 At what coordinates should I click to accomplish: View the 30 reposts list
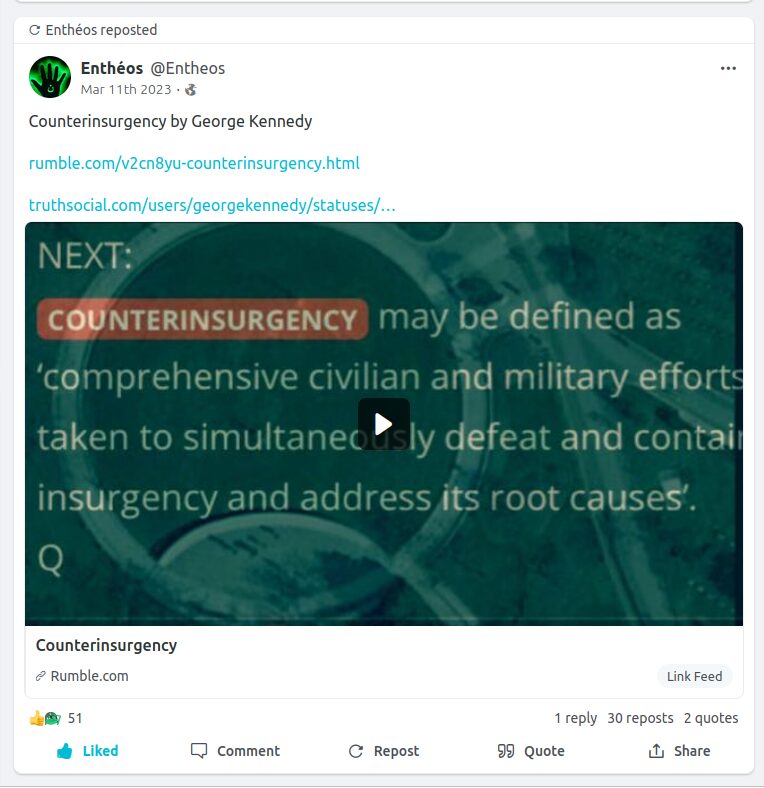(x=640, y=718)
